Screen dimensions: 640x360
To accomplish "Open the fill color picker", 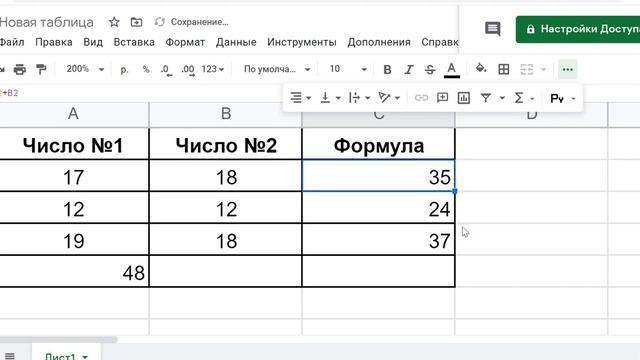I will click(x=481, y=69).
